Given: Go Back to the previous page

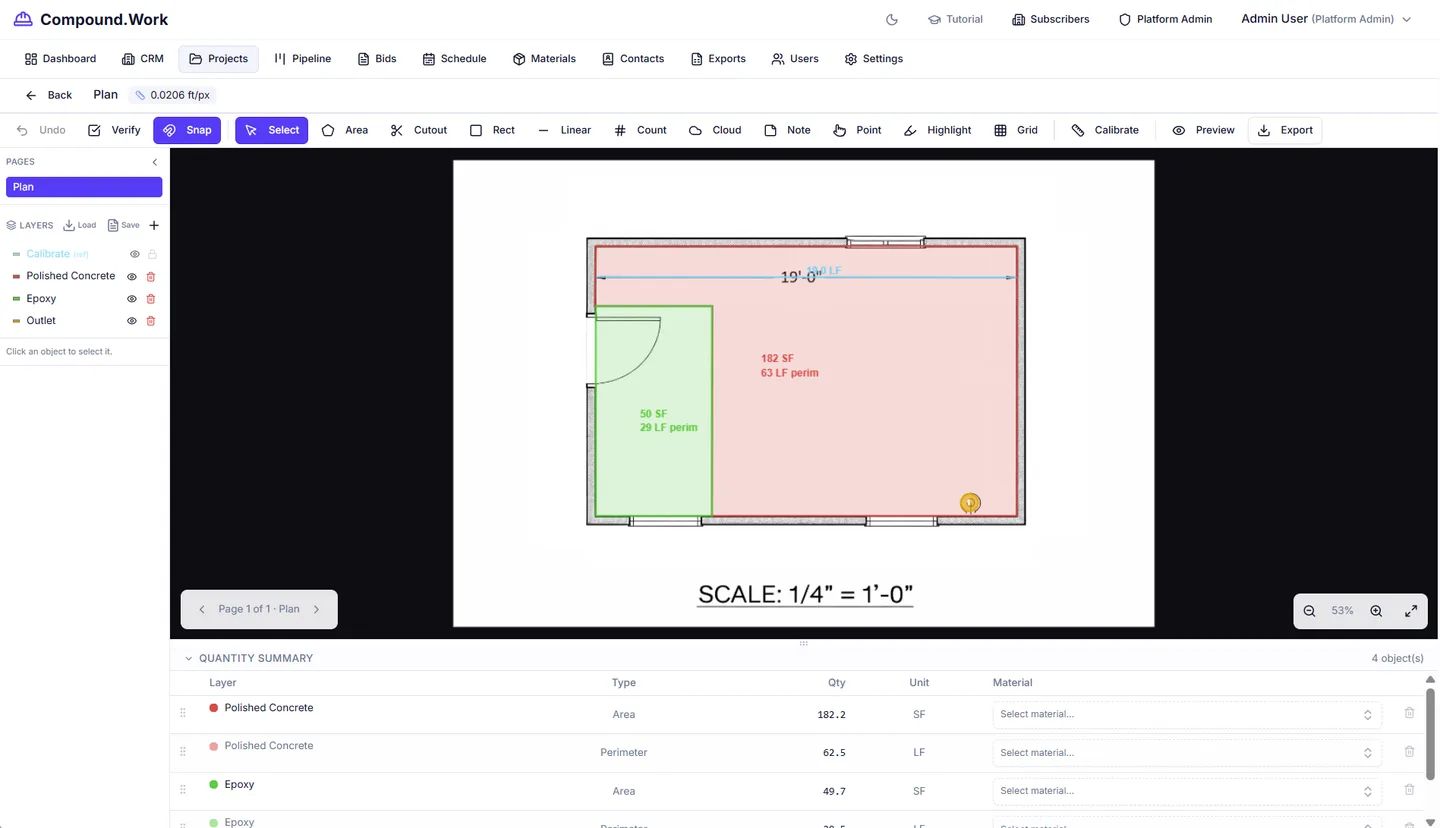Looking at the screenshot, I should click(x=49, y=95).
